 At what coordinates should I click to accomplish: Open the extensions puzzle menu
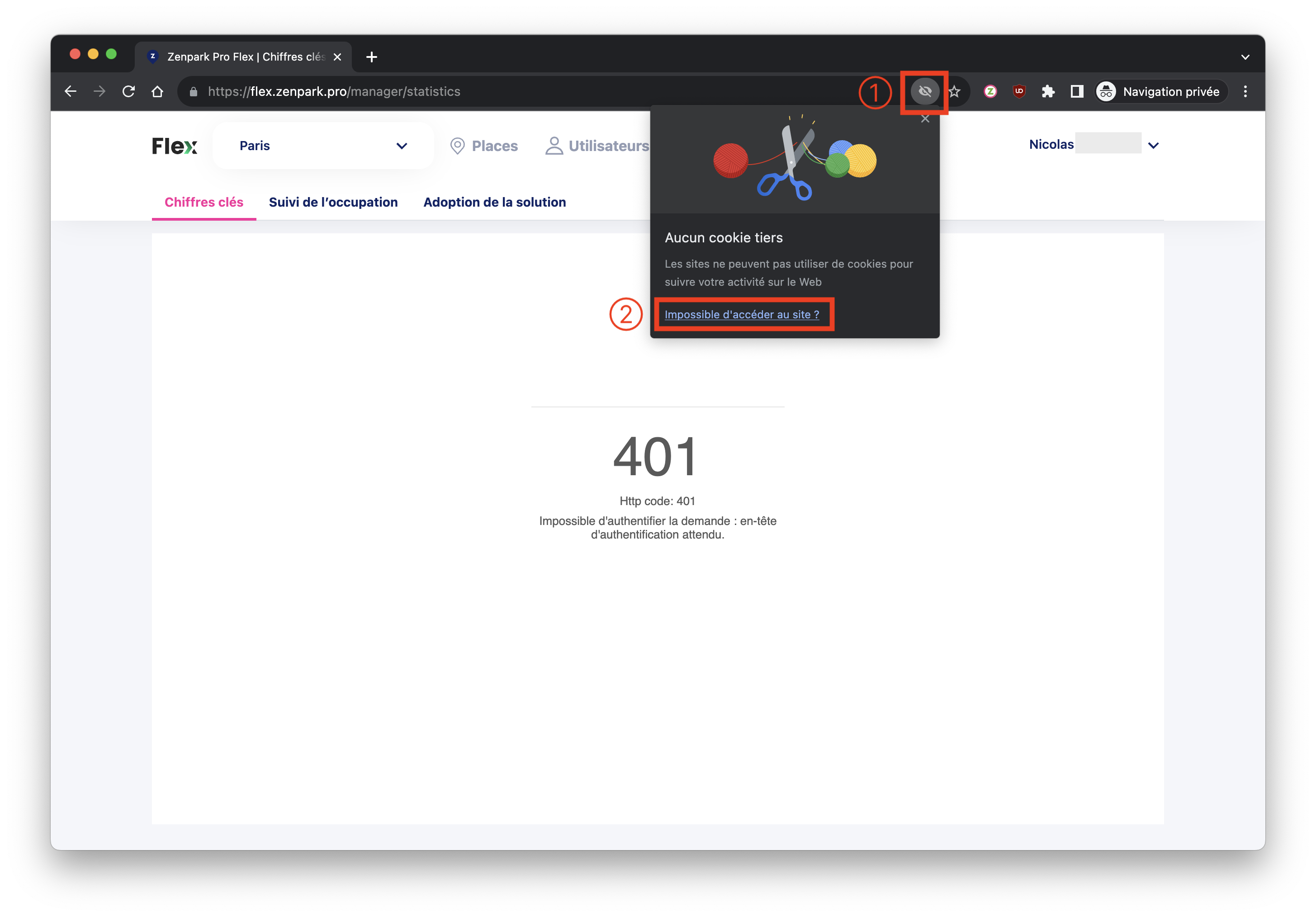pyautogui.click(x=1048, y=92)
